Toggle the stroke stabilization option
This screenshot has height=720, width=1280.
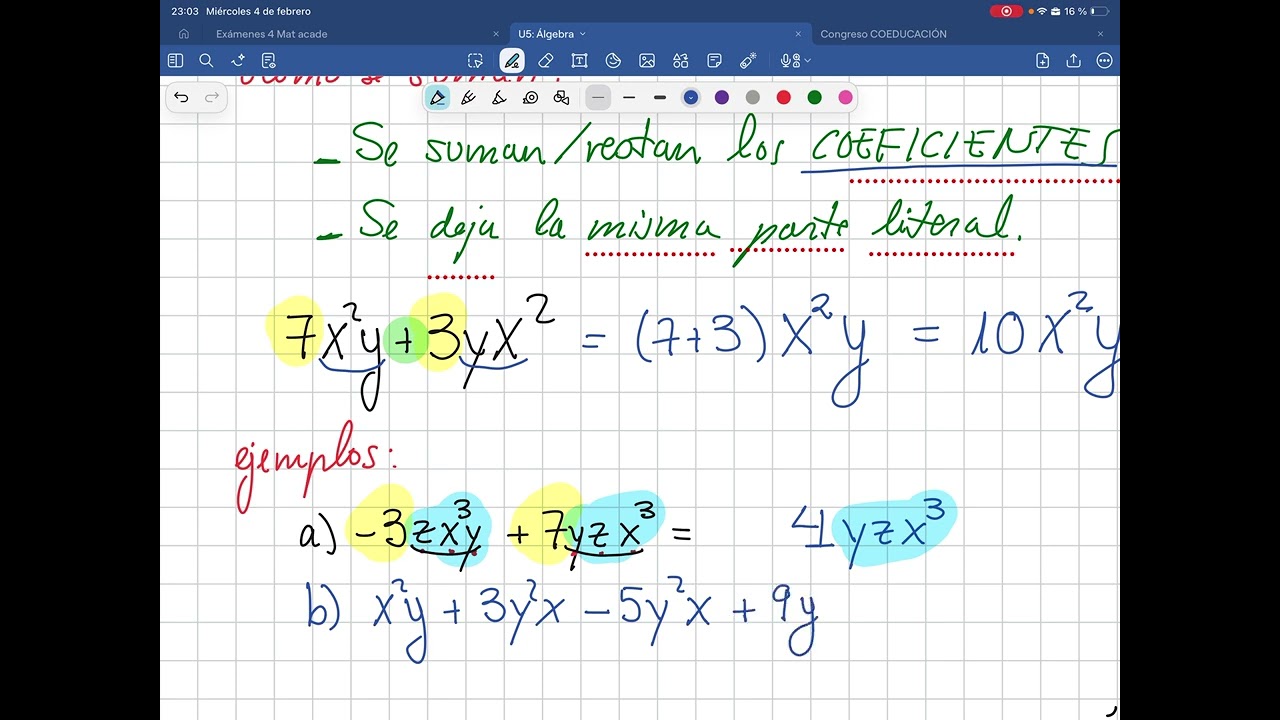coord(530,97)
